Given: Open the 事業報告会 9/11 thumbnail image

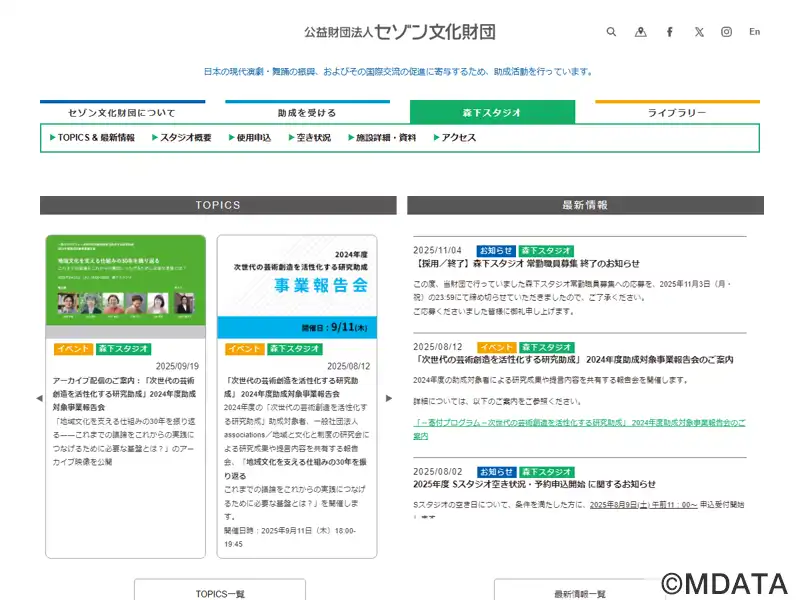Looking at the screenshot, I should (297, 287).
